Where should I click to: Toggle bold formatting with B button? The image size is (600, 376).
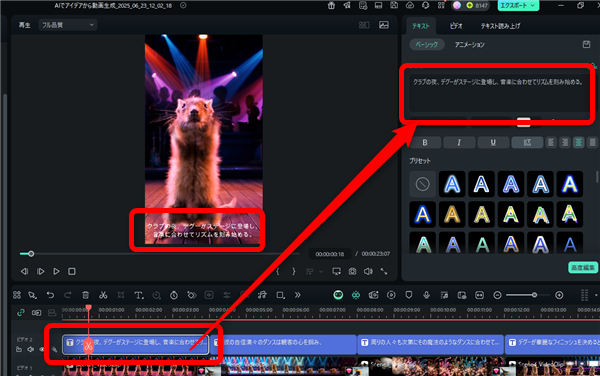[x=425, y=143]
